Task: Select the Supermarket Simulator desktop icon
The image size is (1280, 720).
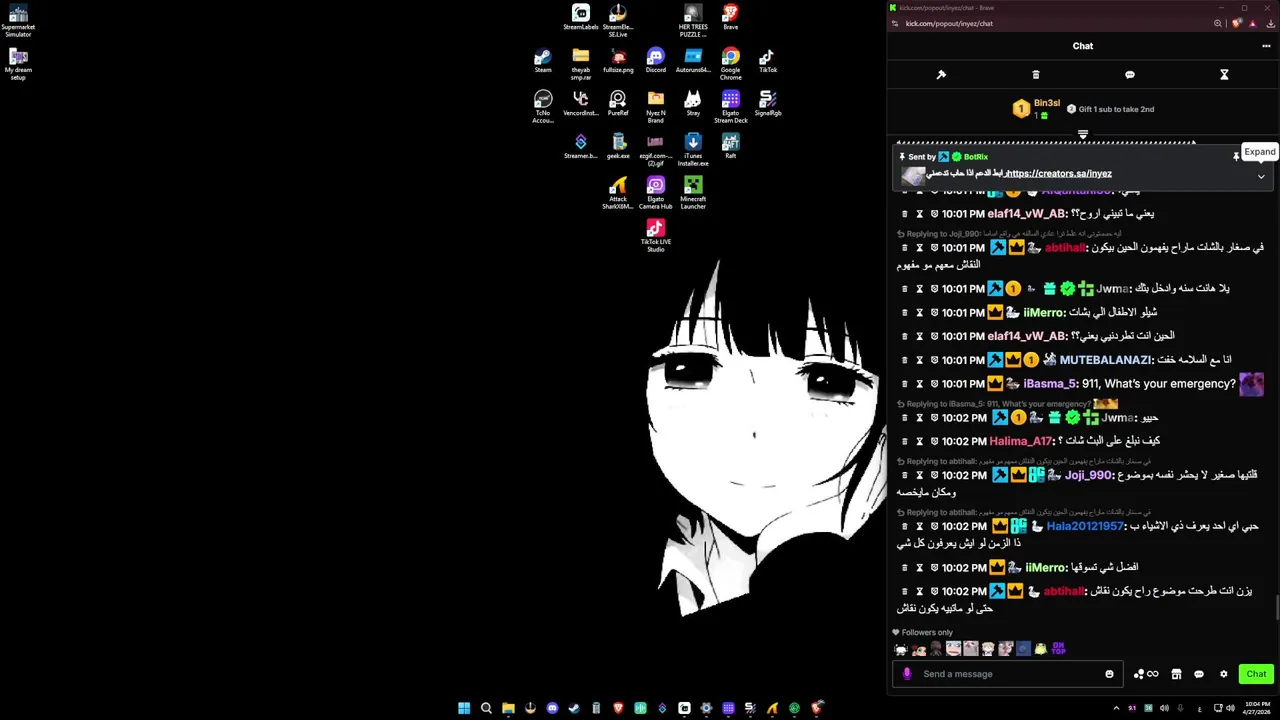Action: coord(18,21)
